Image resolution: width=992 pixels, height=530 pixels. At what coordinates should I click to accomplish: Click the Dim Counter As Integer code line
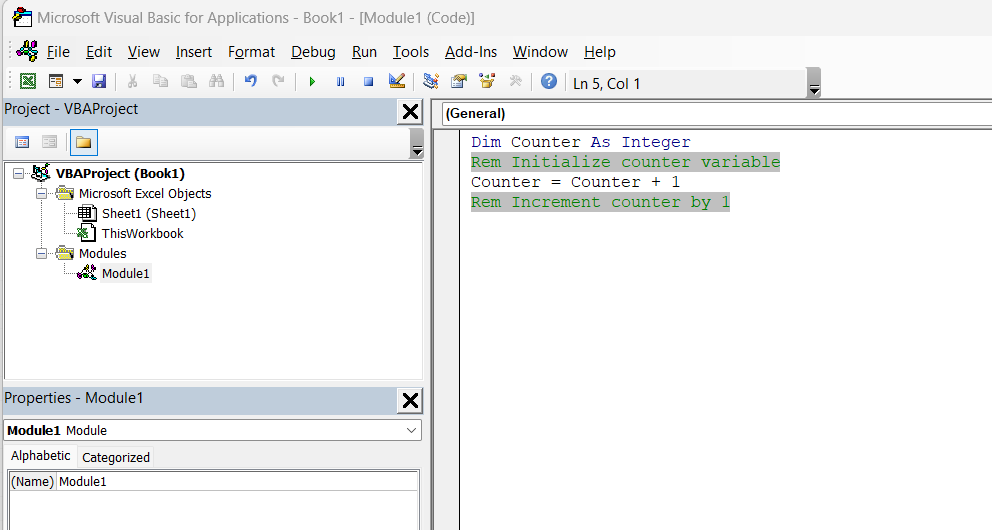coord(581,142)
